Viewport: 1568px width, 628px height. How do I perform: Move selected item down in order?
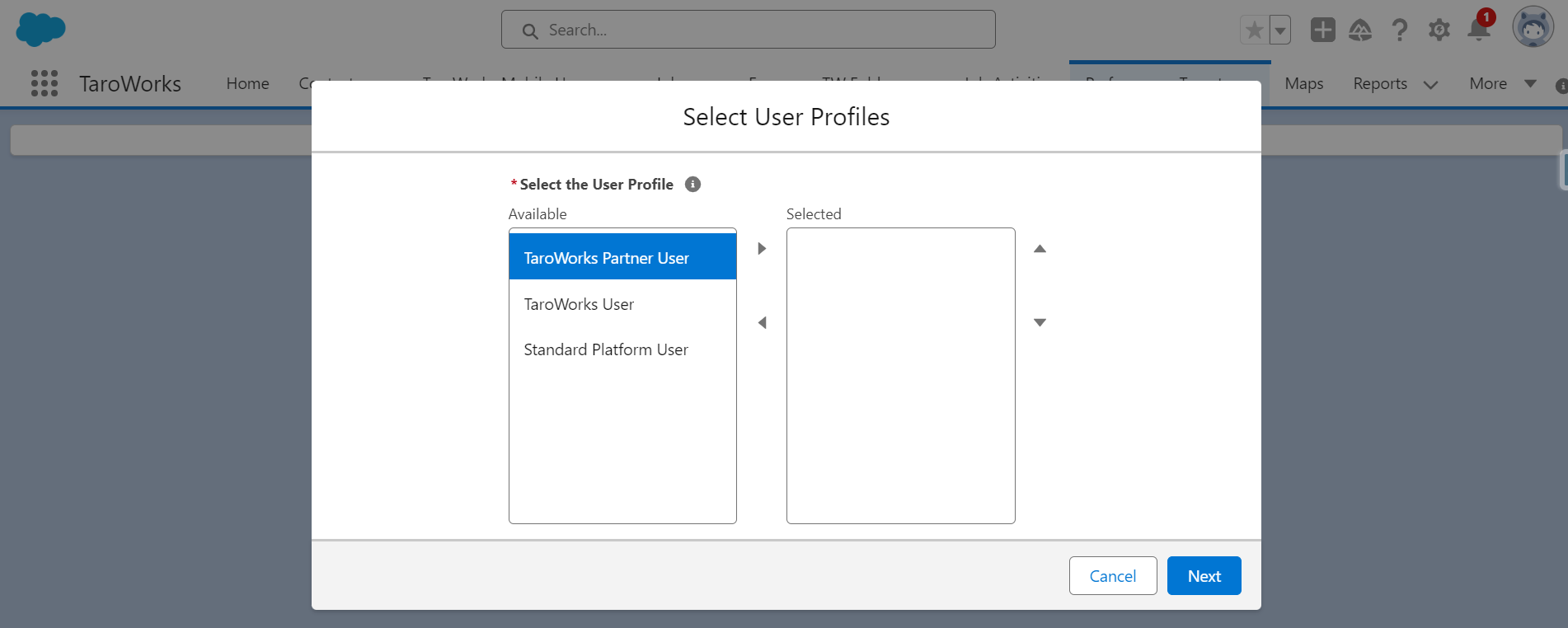tap(1040, 323)
